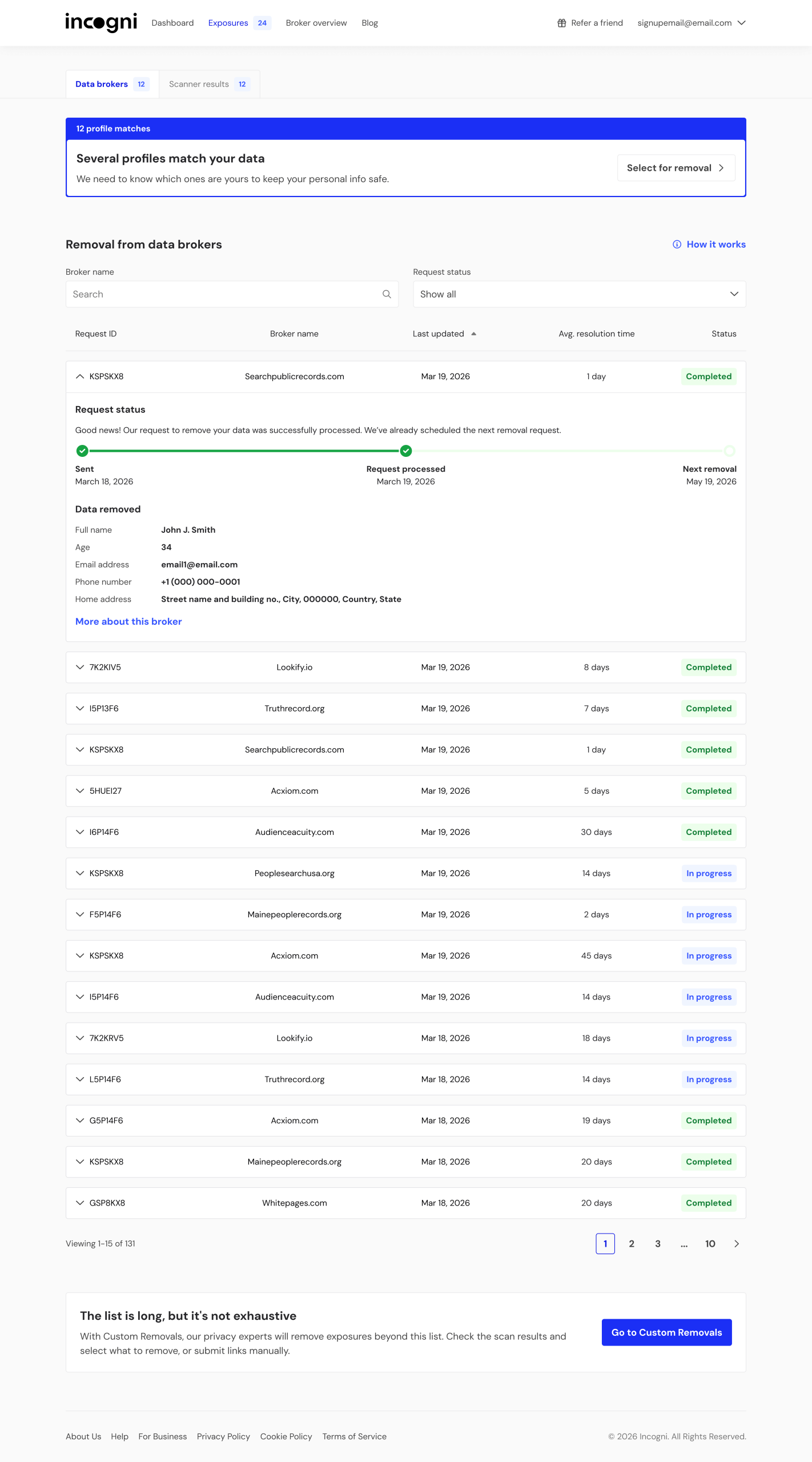Click the info icon next to How it works

(677, 244)
